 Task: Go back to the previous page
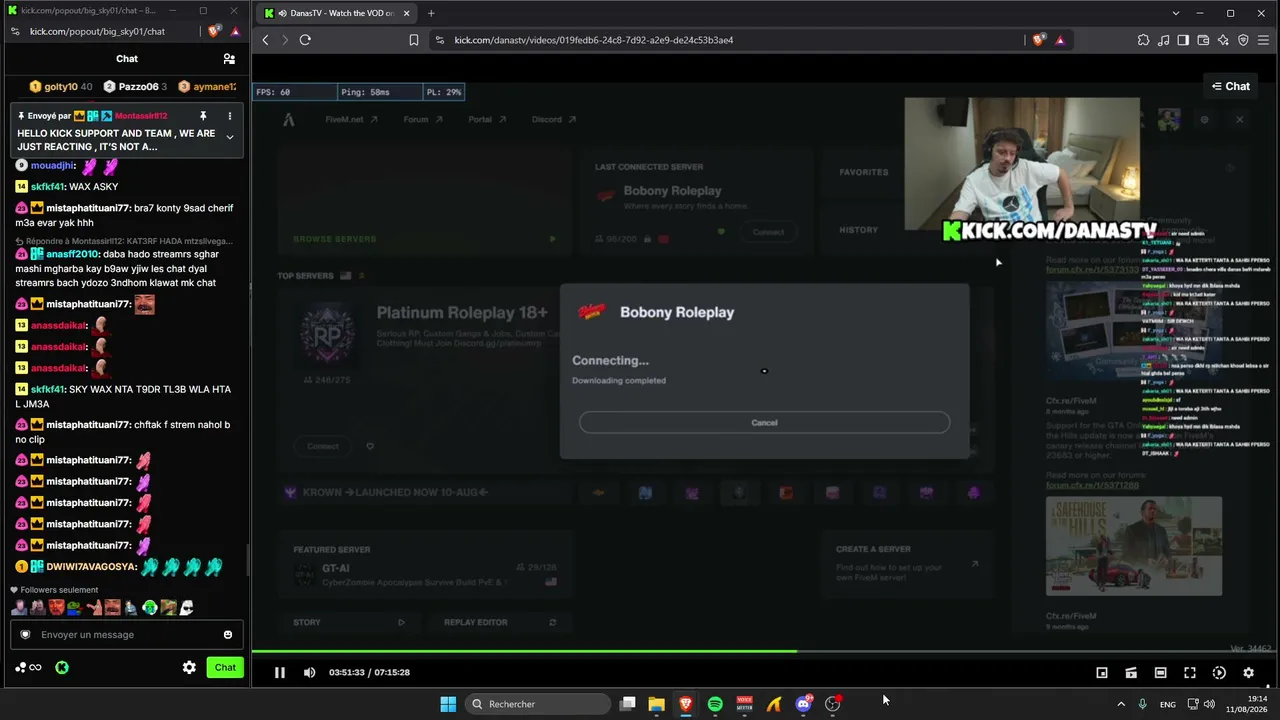[x=265, y=40]
